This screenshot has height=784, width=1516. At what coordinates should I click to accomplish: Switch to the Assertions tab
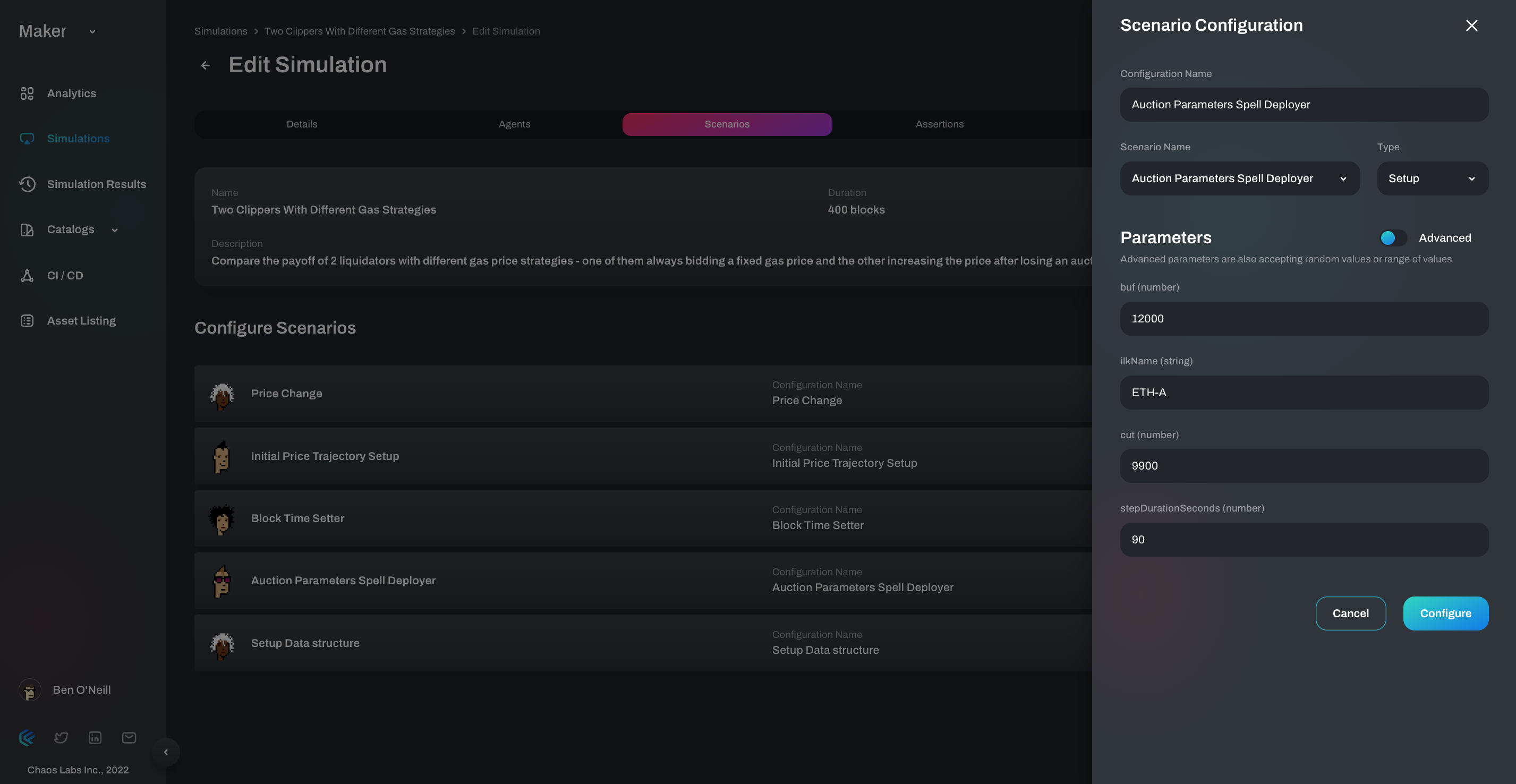[939, 124]
